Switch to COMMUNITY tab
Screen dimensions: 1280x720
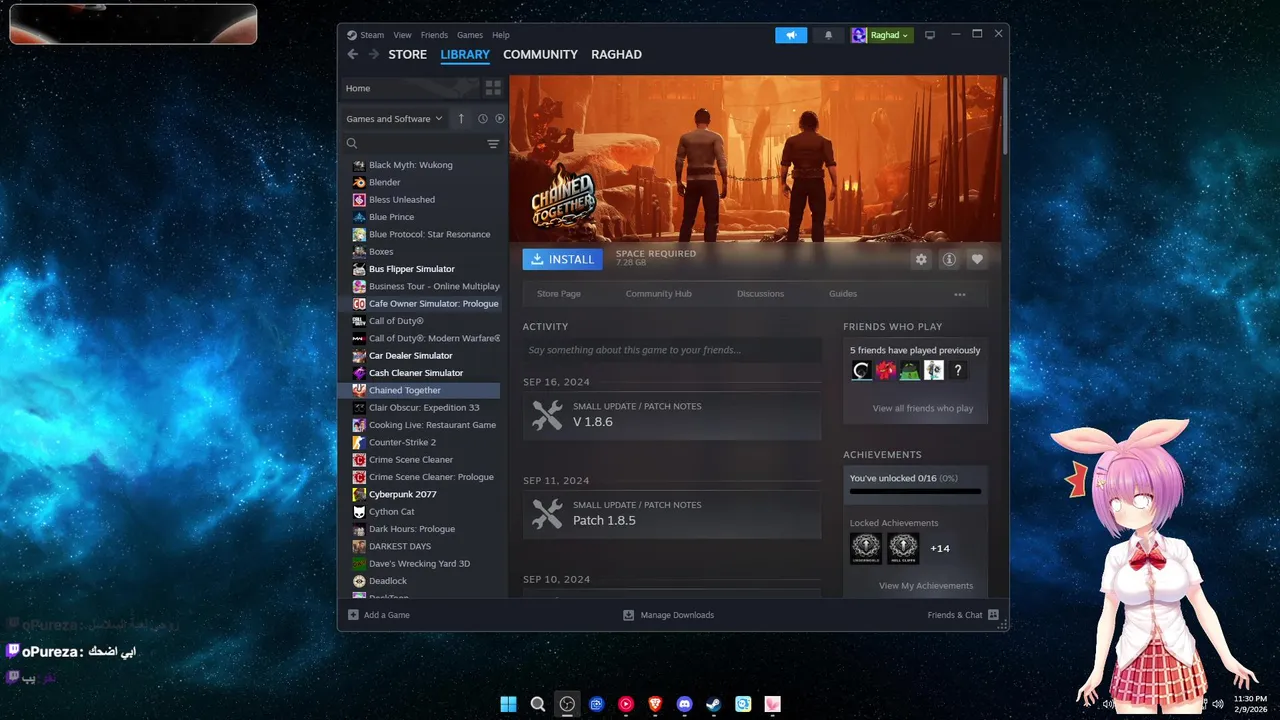coord(540,54)
